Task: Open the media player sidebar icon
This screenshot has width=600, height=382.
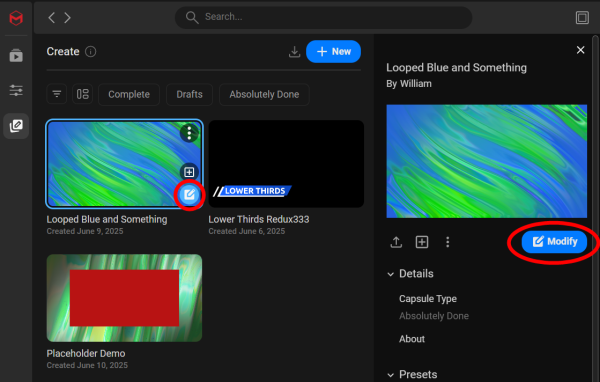Action: (x=16, y=56)
